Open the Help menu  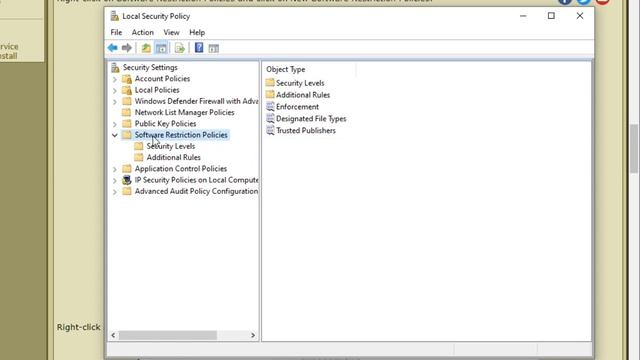click(x=197, y=32)
